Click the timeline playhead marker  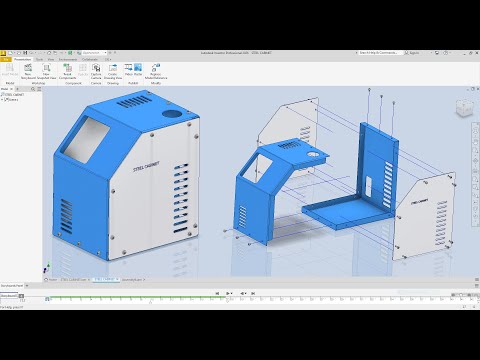tap(228, 300)
